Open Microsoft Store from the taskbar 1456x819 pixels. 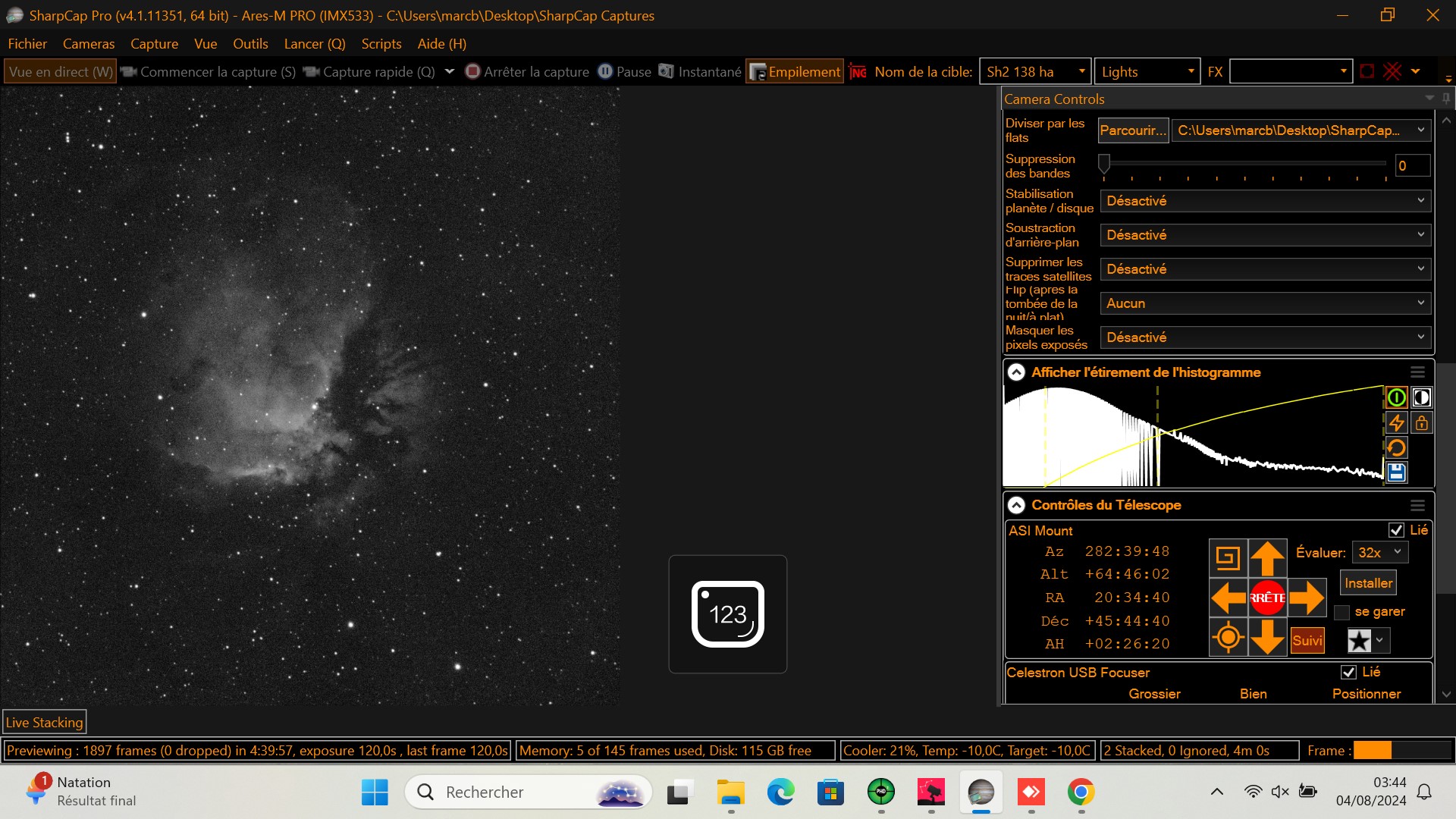tap(830, 792)
